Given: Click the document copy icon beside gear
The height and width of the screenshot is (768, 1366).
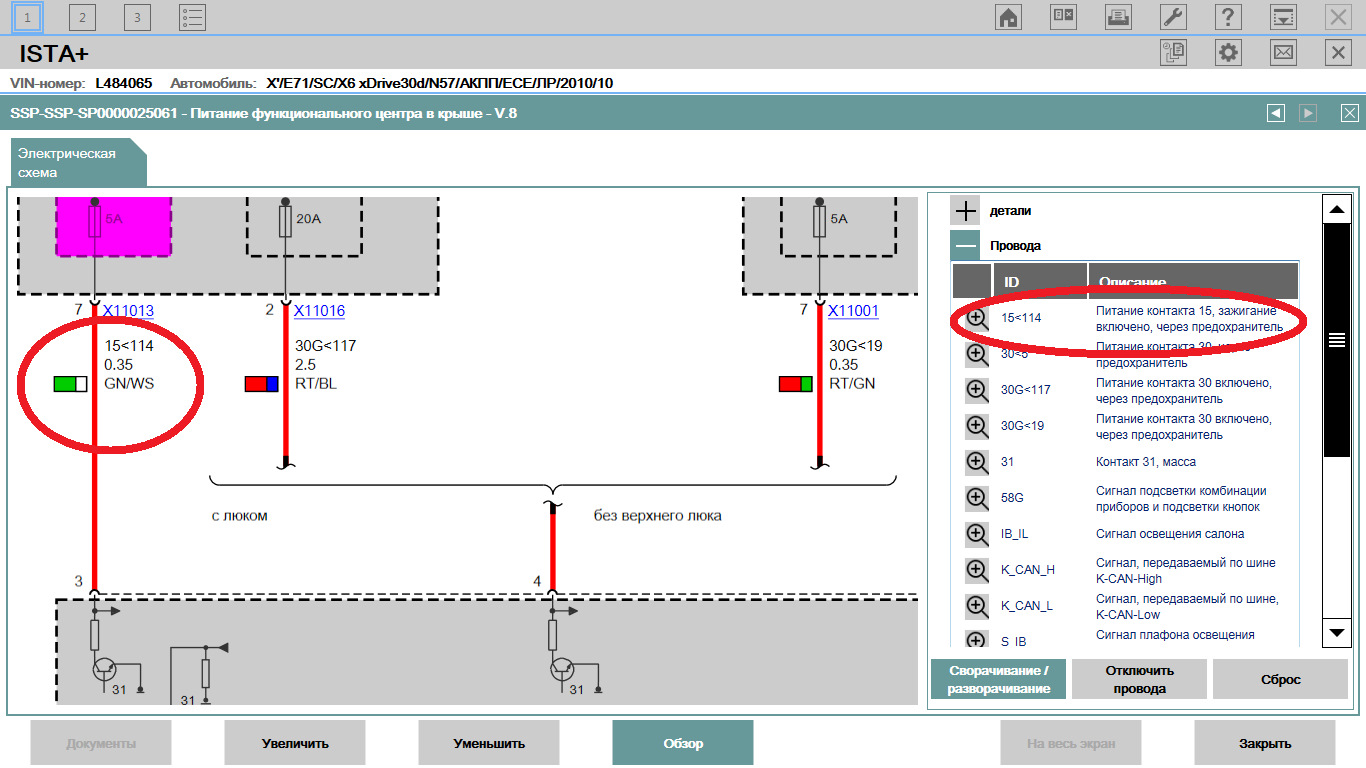Looking at the screenshot, I should click(1173, 53).
